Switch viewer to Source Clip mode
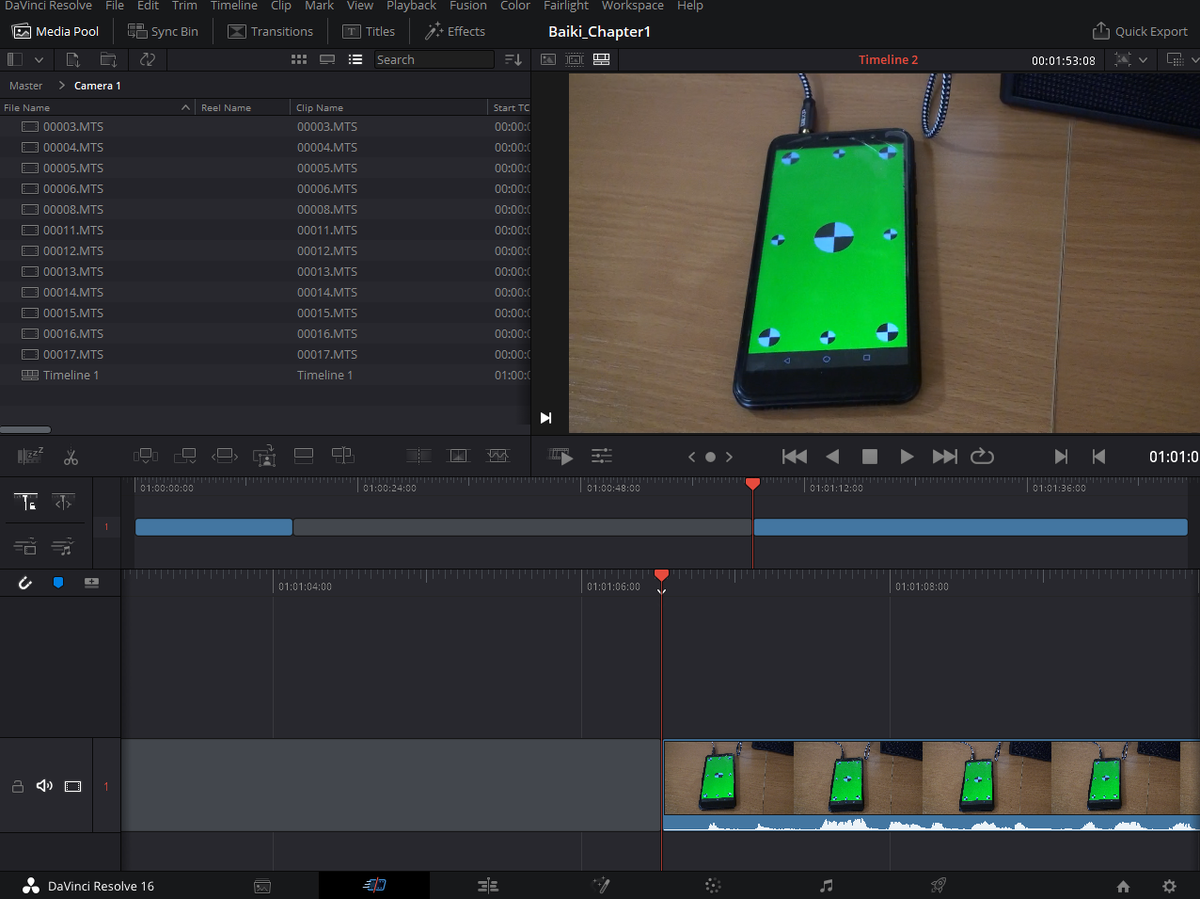 tap(548, 59)
